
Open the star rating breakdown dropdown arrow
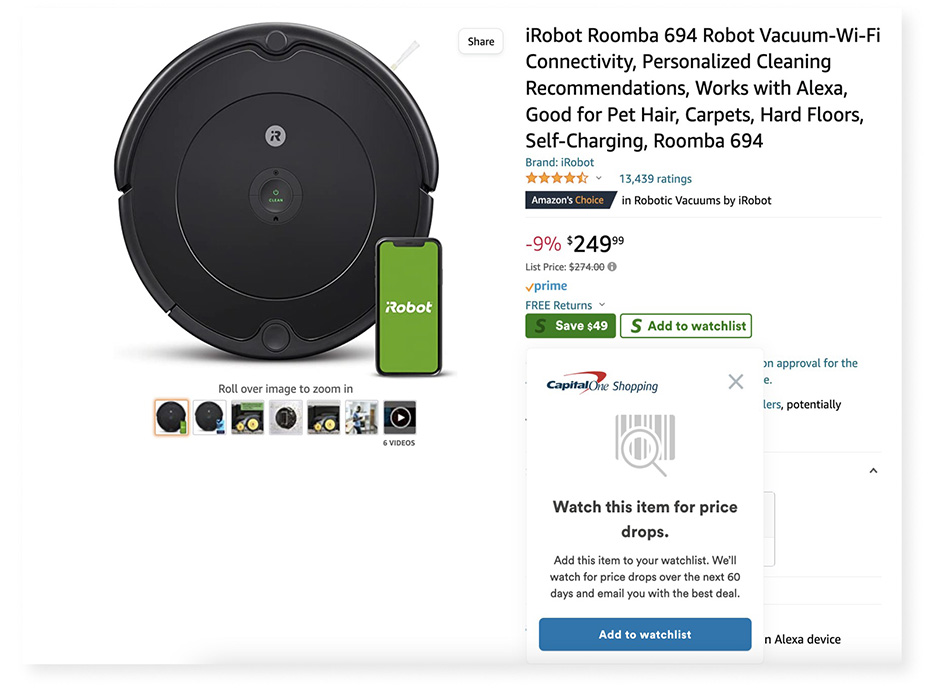click(599, 179)
